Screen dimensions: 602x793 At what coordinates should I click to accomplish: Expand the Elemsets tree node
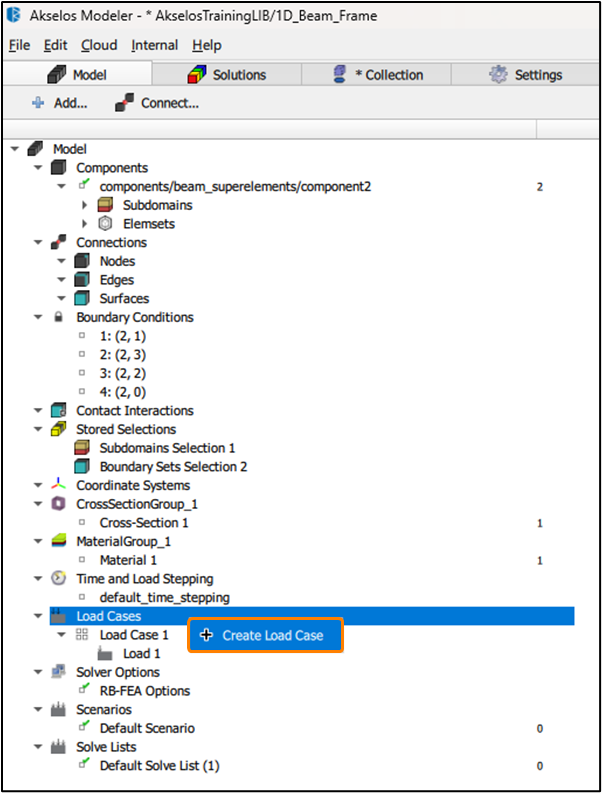point(84,224)
